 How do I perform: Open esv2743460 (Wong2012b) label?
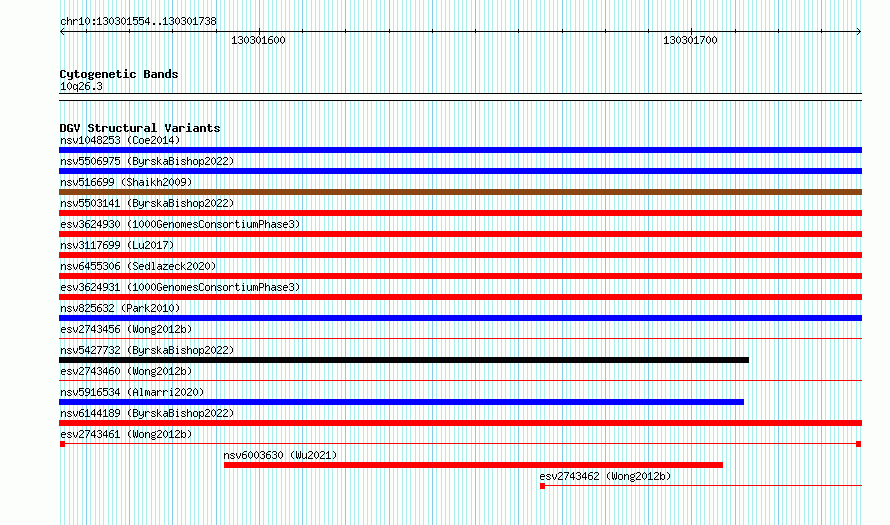pyautogui.click(x=126, y=371)
